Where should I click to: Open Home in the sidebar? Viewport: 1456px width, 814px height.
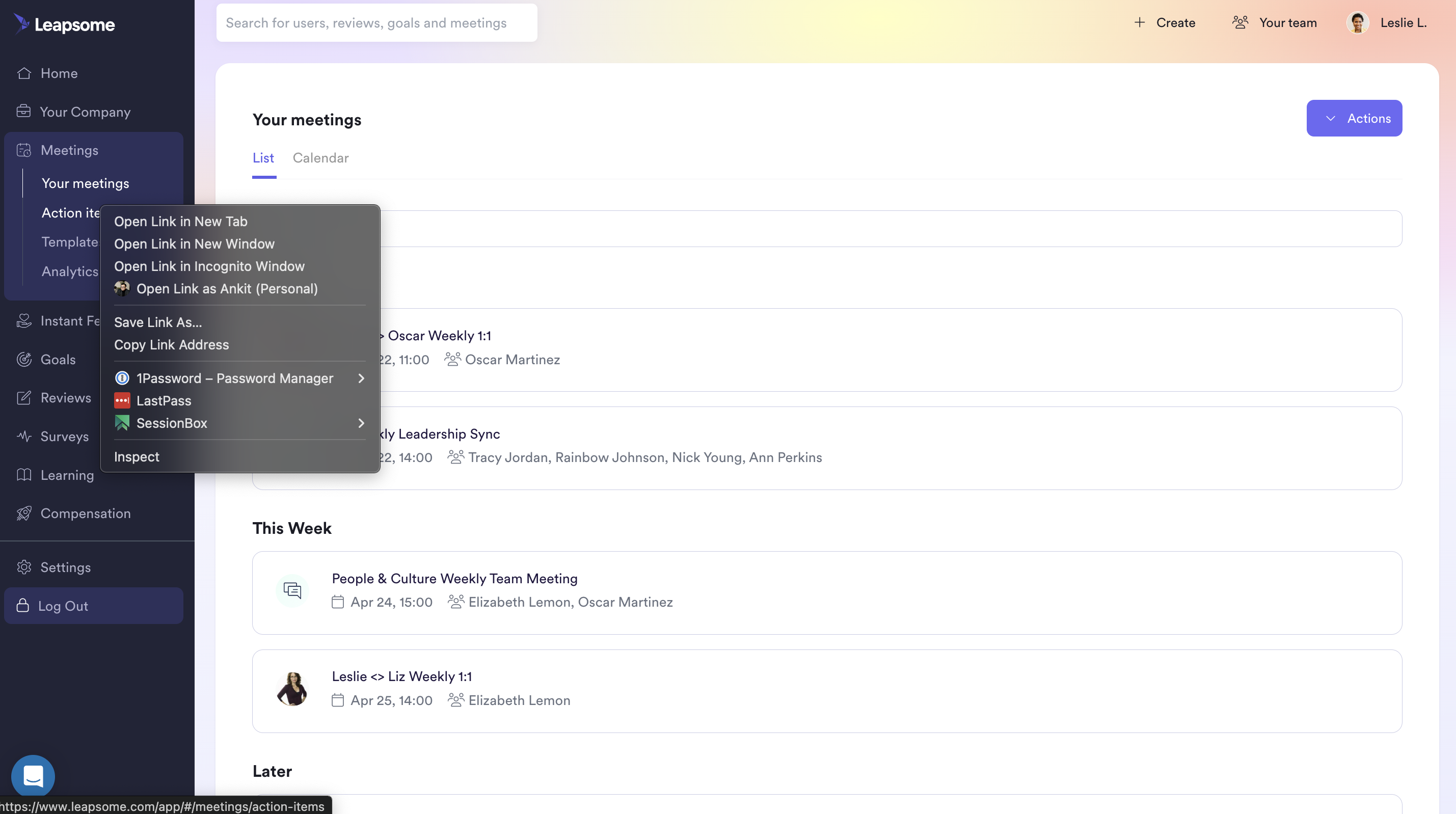click(59, 73)
